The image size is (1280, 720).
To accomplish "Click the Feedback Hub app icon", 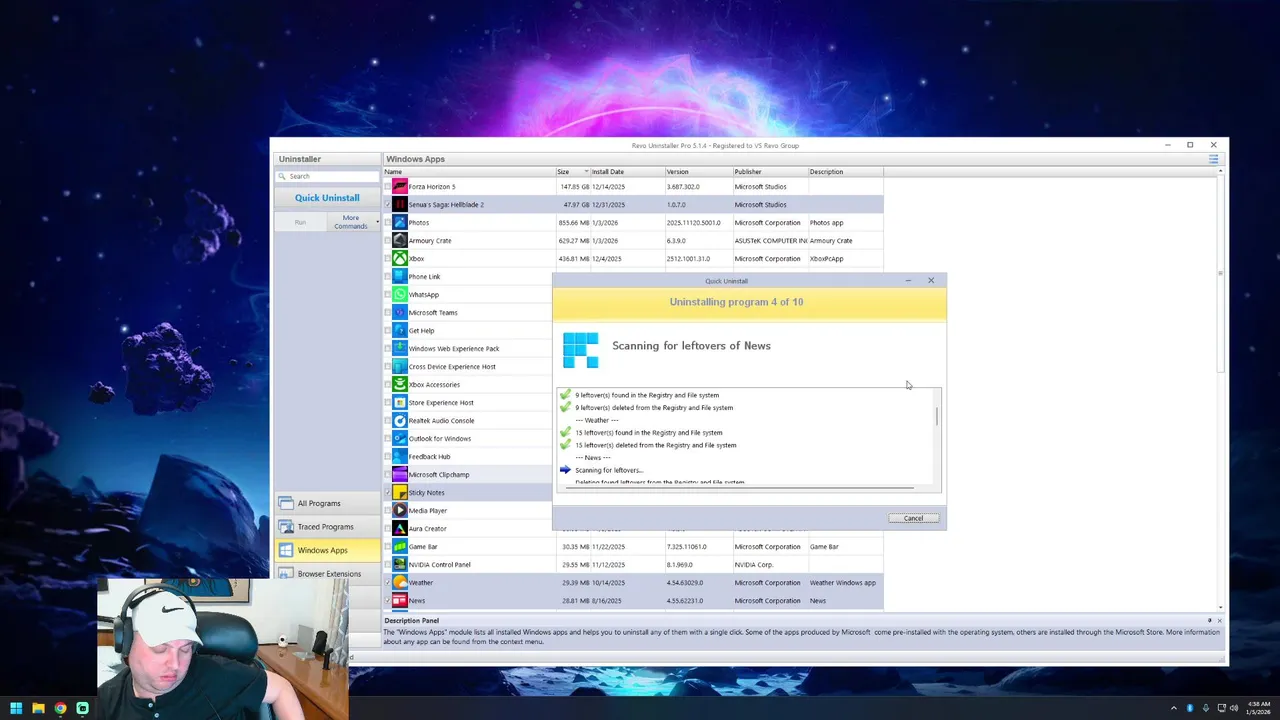I will pyautogui.click(x=400, y=457).
